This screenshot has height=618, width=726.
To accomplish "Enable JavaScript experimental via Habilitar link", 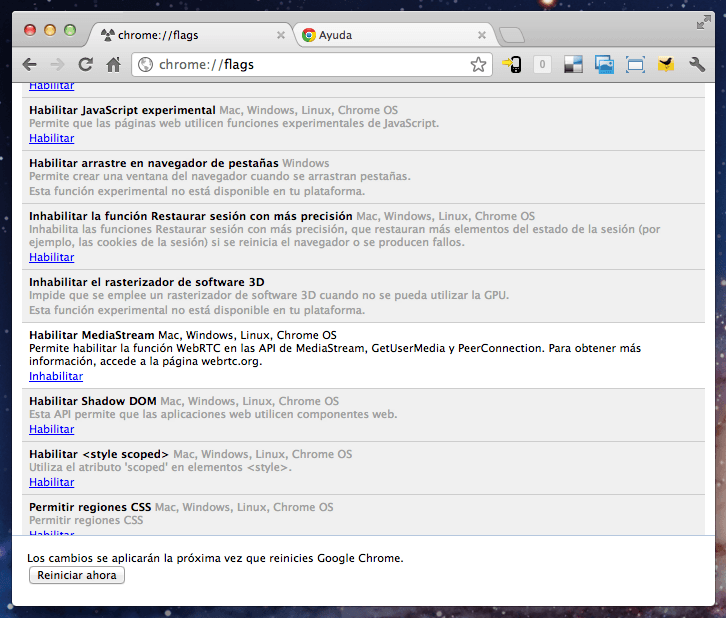I will click(x=51, y=138).
